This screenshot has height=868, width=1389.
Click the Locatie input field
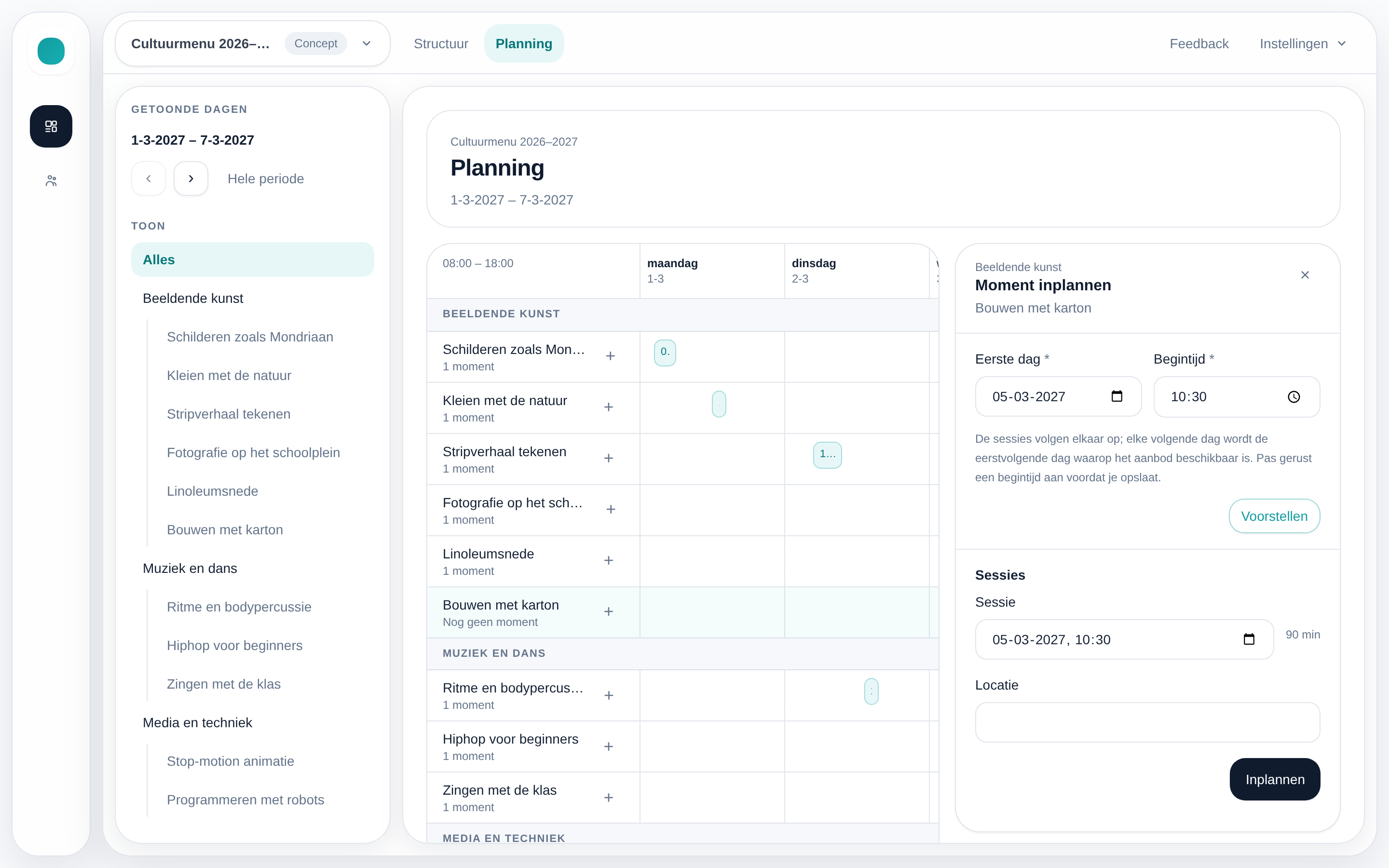click(1147, 722)
